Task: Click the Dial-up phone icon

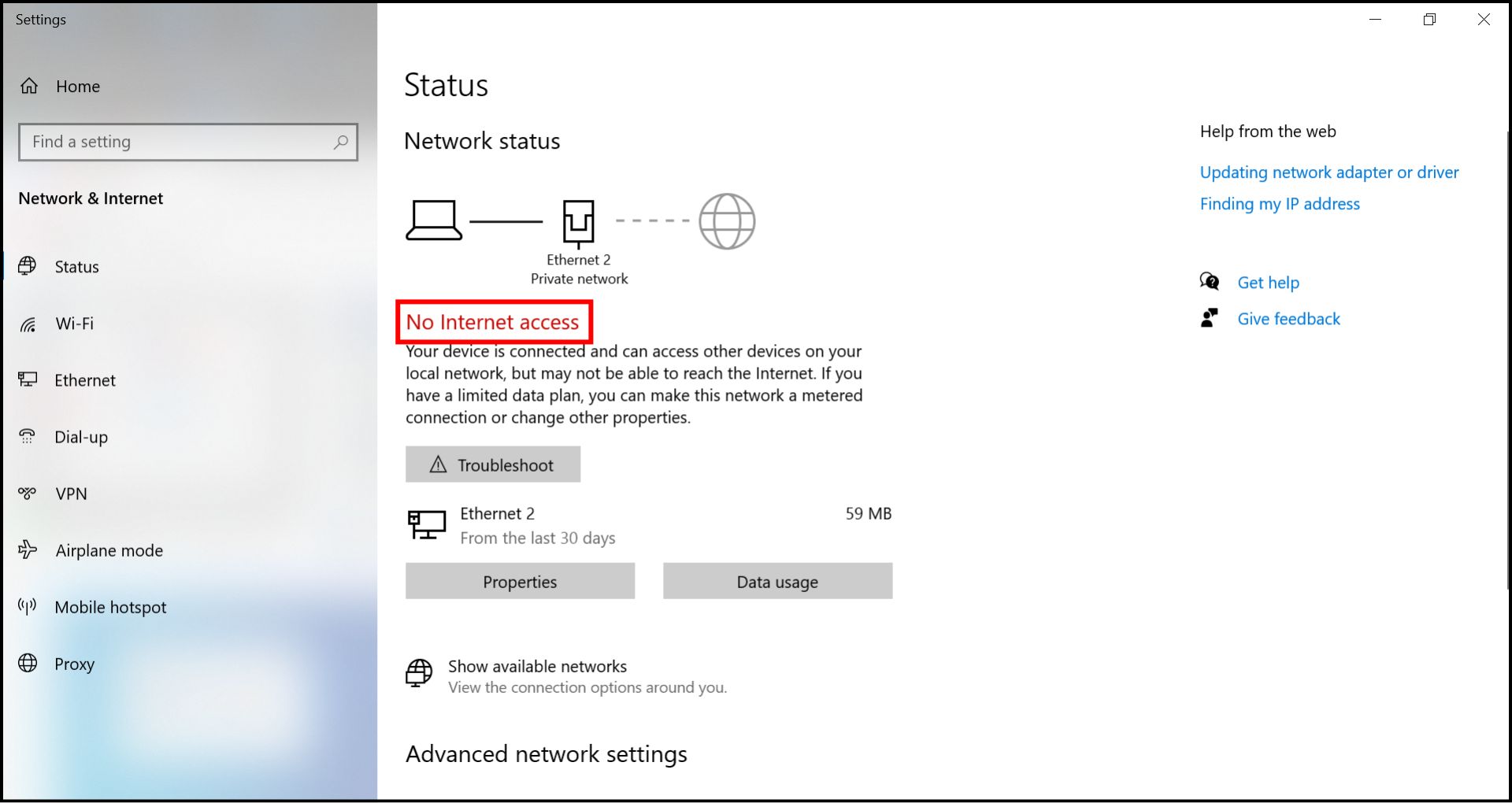Action: tap(28, 437)
